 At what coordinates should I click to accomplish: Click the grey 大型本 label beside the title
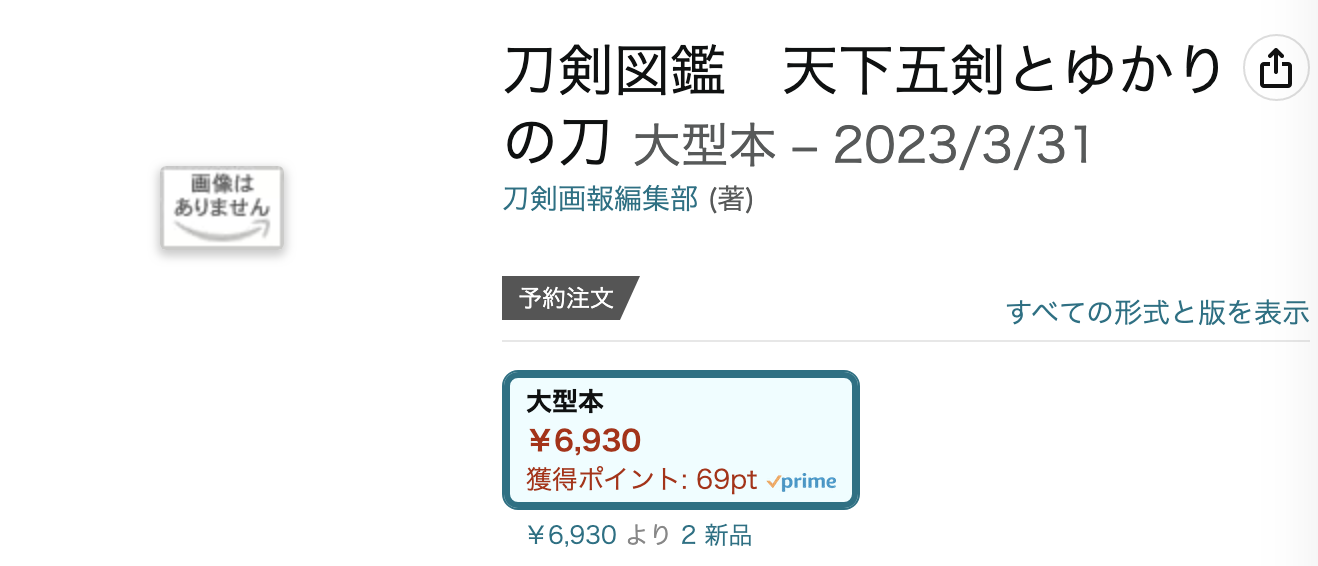pyautogui.click(x=705, y=147)
